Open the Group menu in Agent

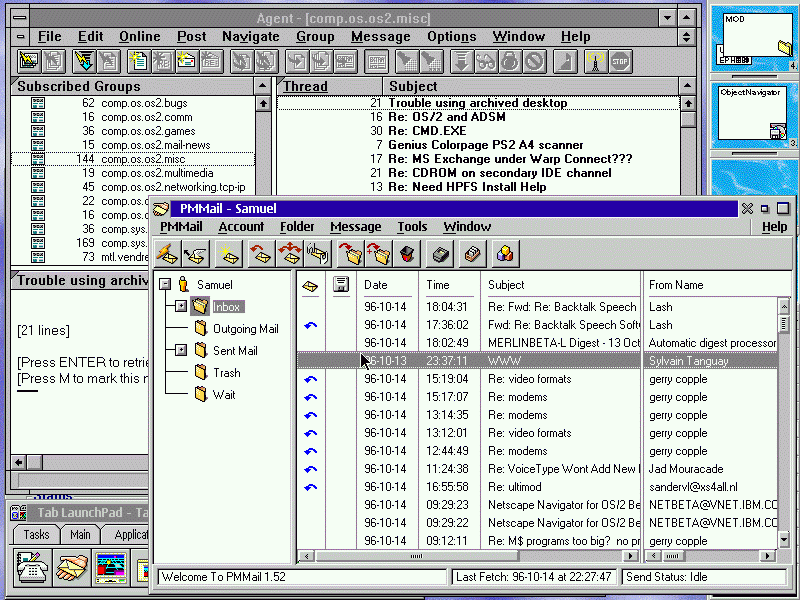click(315, 37)
